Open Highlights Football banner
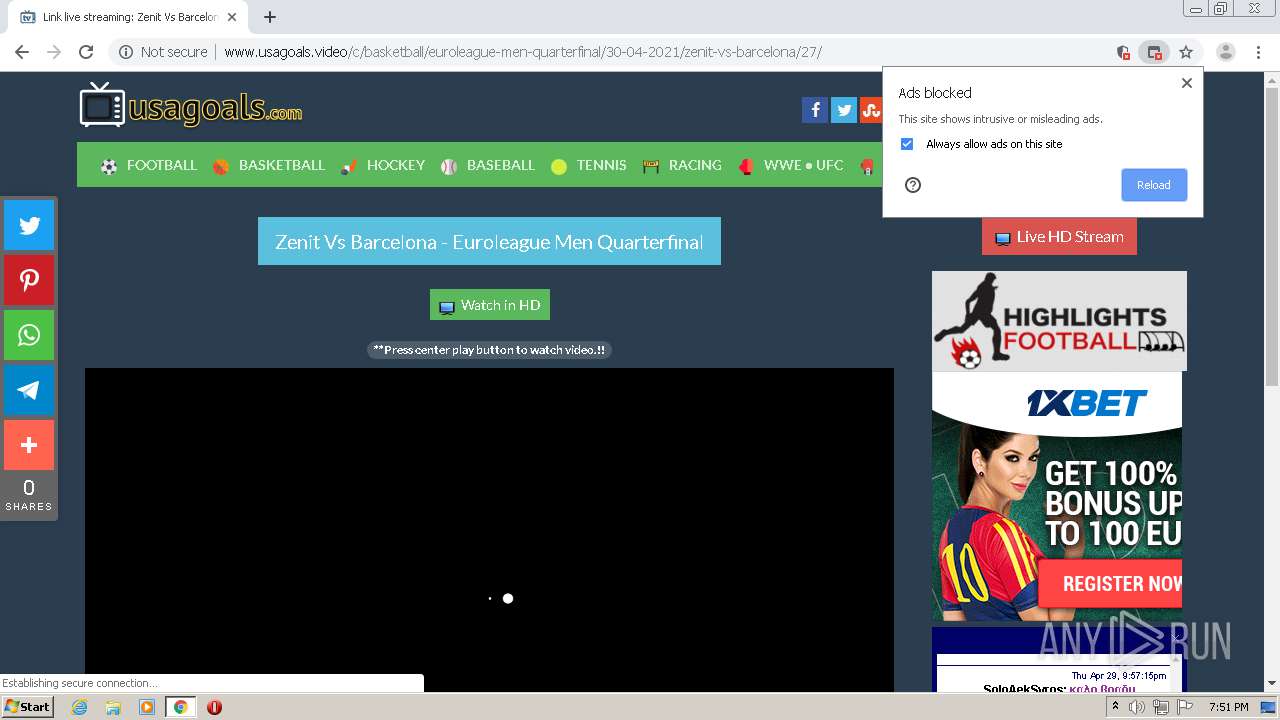This screenshot has height=720, width=1280. pyautogui.click(x=1059, y=321)
